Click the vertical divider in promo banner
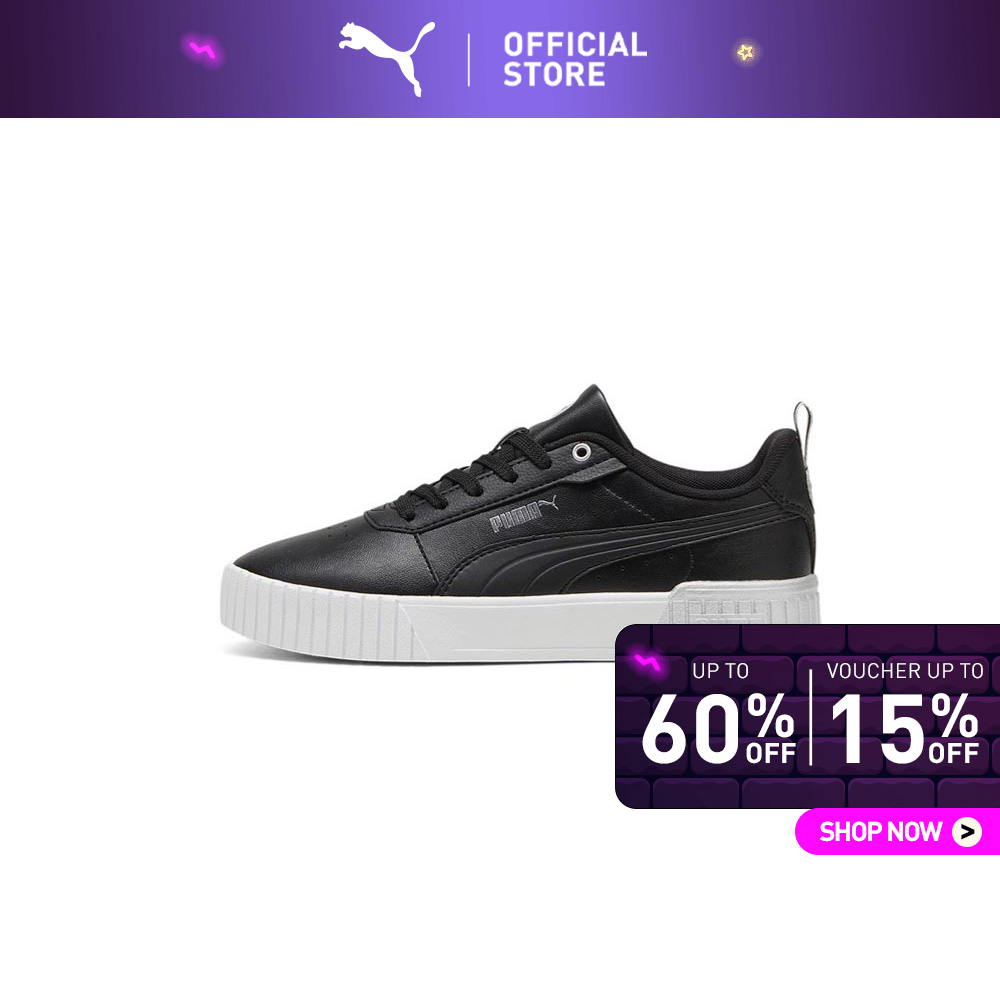The height and width of the screenshot is (1000, 1000). click(x=811, y=717)
